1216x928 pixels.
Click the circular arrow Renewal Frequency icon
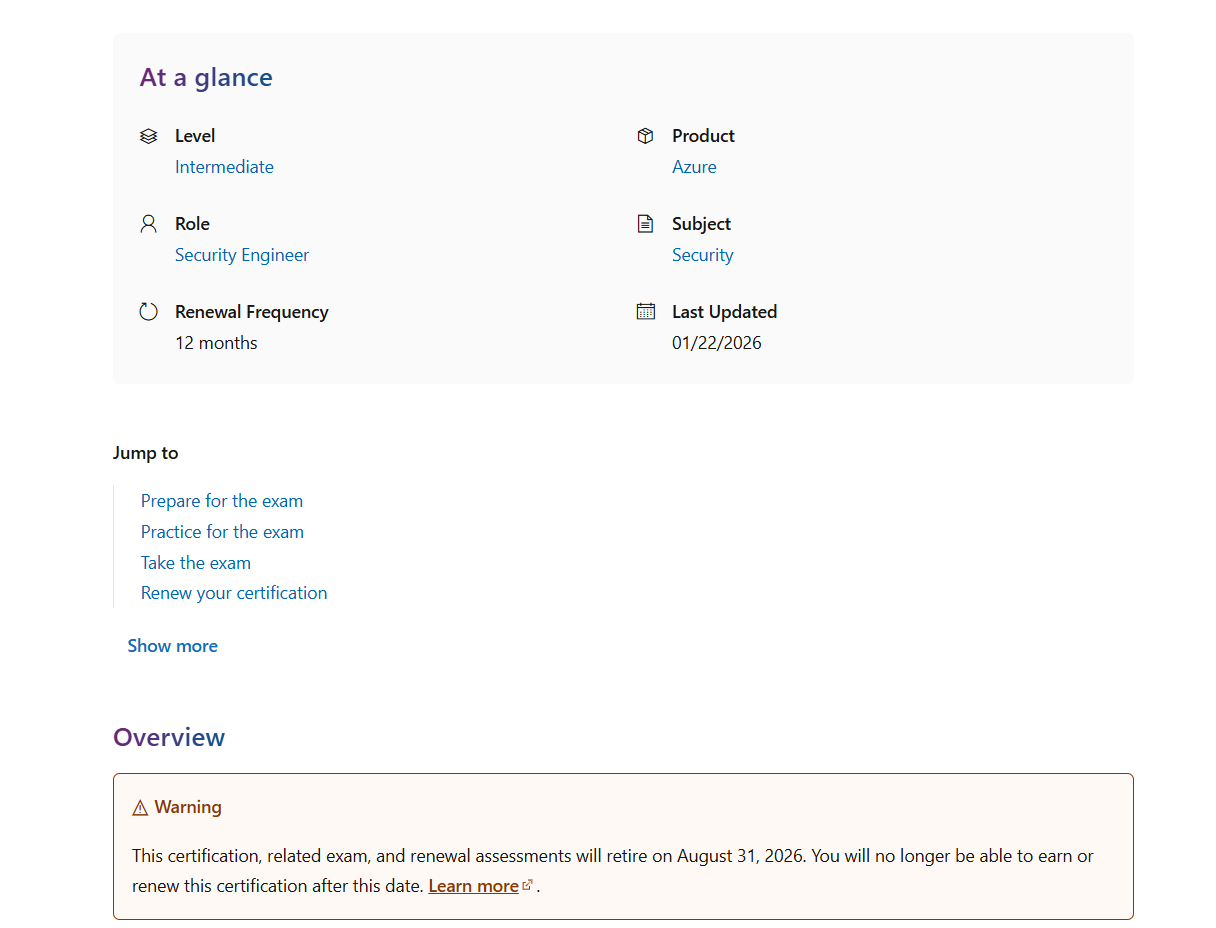click(149, 312)
